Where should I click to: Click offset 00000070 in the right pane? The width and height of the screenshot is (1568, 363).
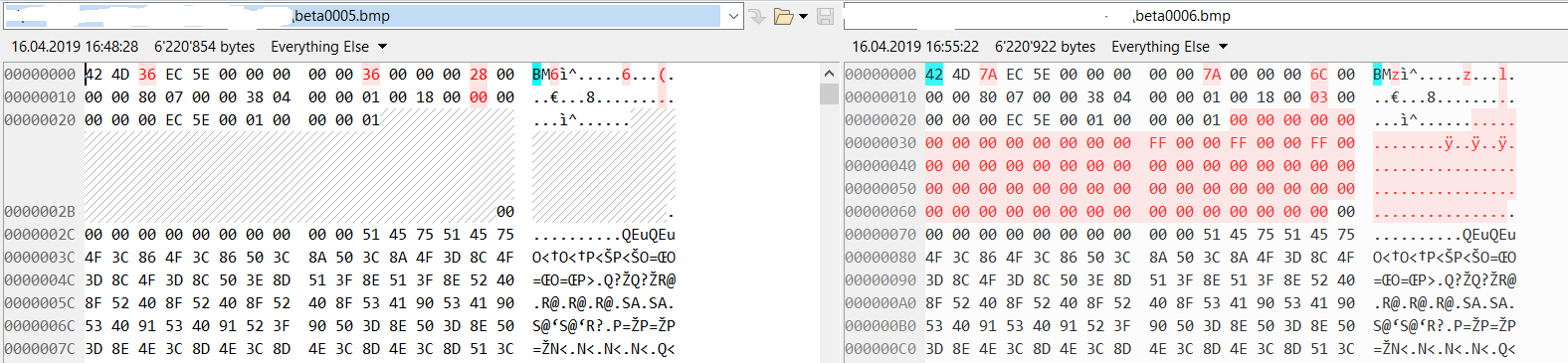click(881, 235)
